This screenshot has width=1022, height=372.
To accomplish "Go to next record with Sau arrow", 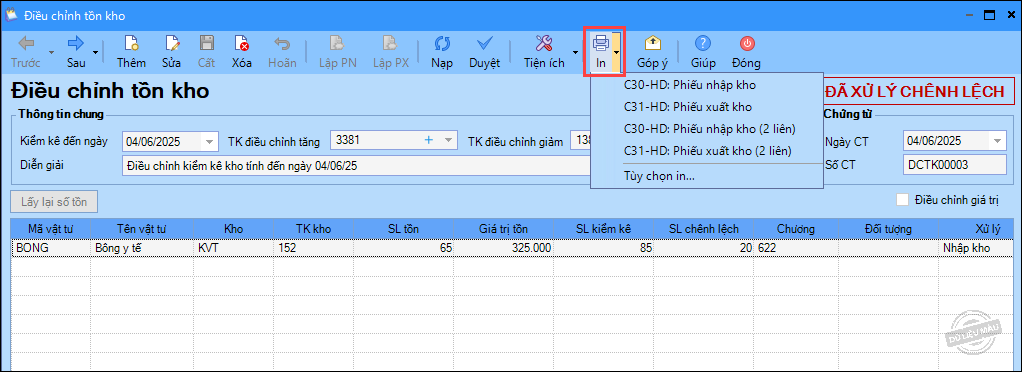I will tap(76, 44).
